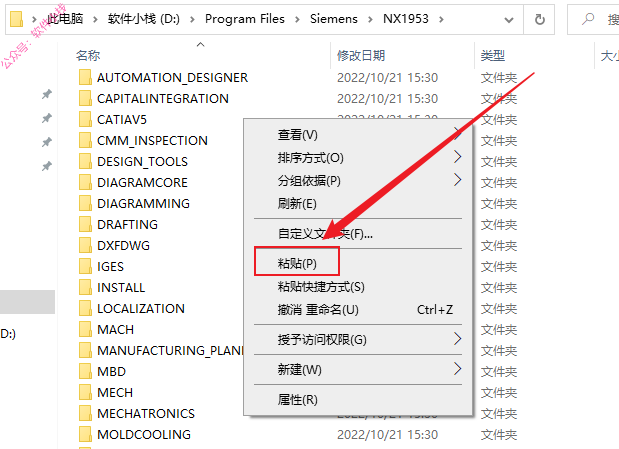
Task: Click the refresh icon beside address bar
Action: 539,19
